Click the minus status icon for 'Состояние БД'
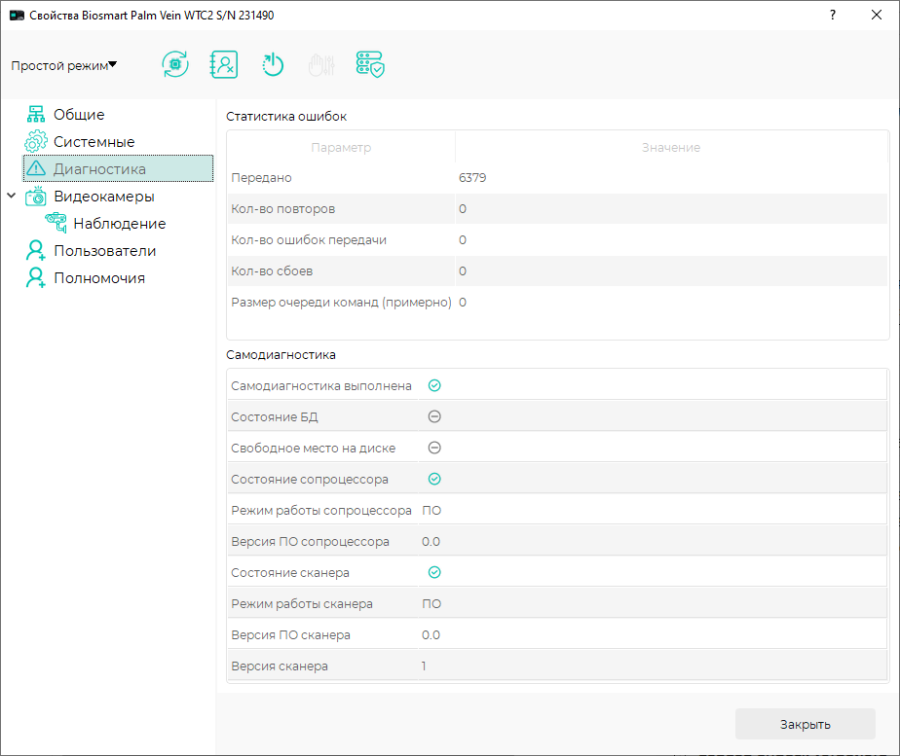The image size is (900, 756). point(435,416)
